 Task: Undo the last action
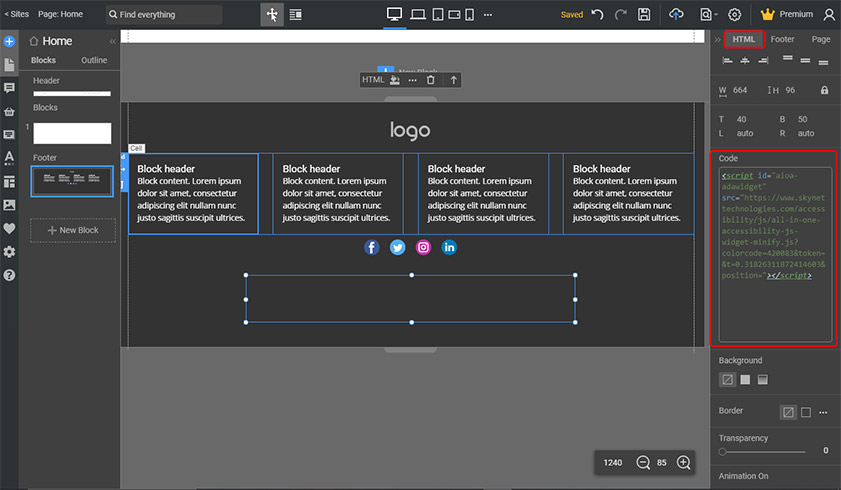coord(597,14)
